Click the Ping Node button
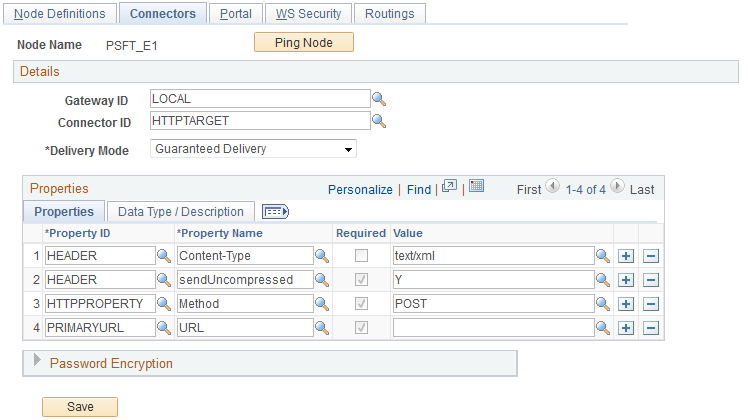 tap(304, 42)
